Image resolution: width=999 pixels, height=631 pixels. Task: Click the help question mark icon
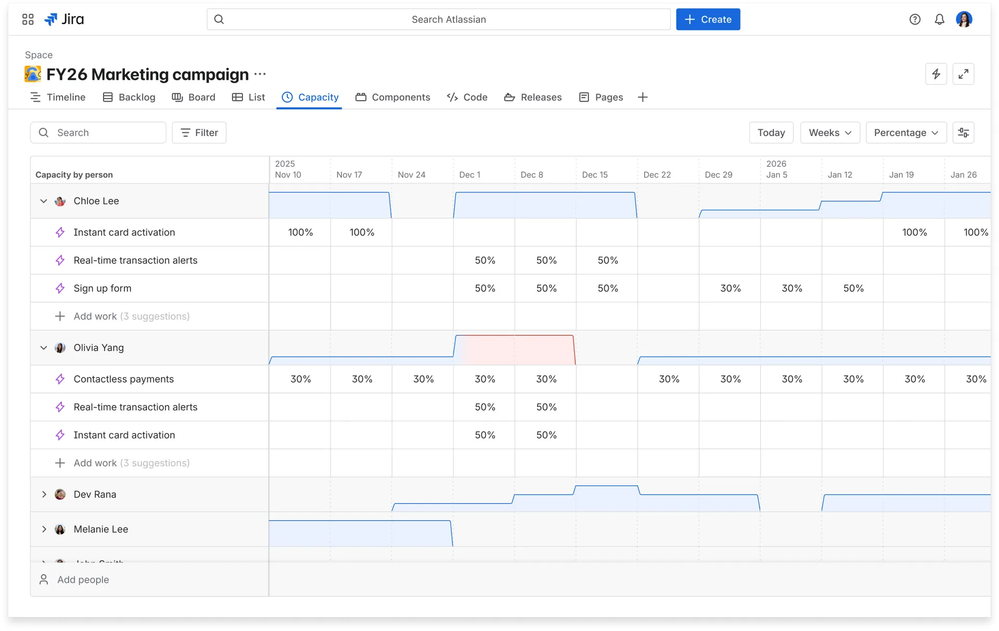914,19
